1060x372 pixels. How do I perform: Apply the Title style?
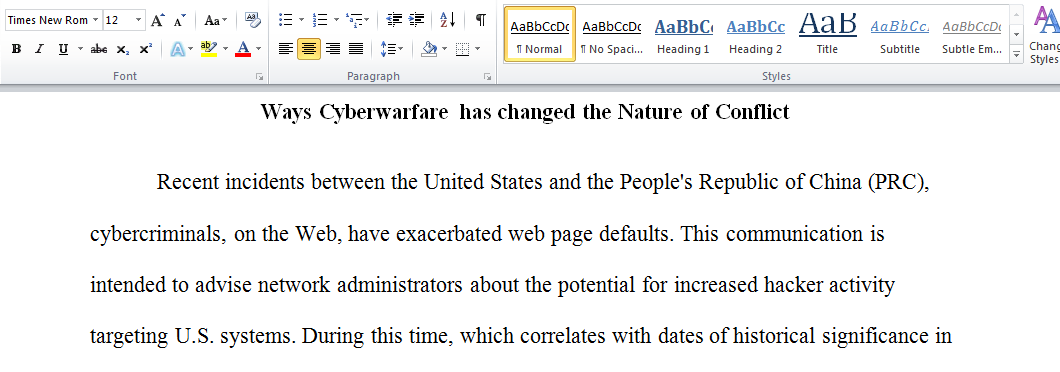pos(827,34)
